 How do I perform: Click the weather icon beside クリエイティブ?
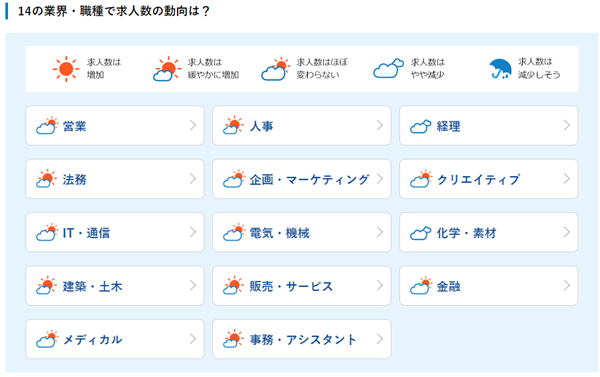click(421, 179)
